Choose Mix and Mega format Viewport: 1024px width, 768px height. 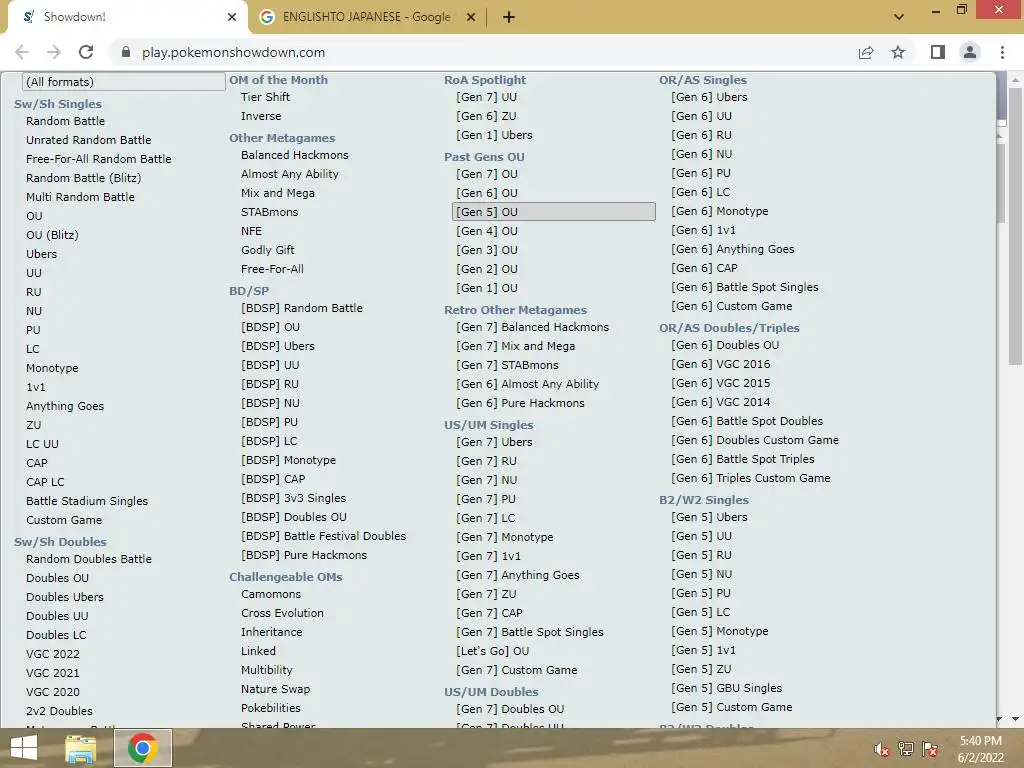pyautogui.click(x=278, y=193)
